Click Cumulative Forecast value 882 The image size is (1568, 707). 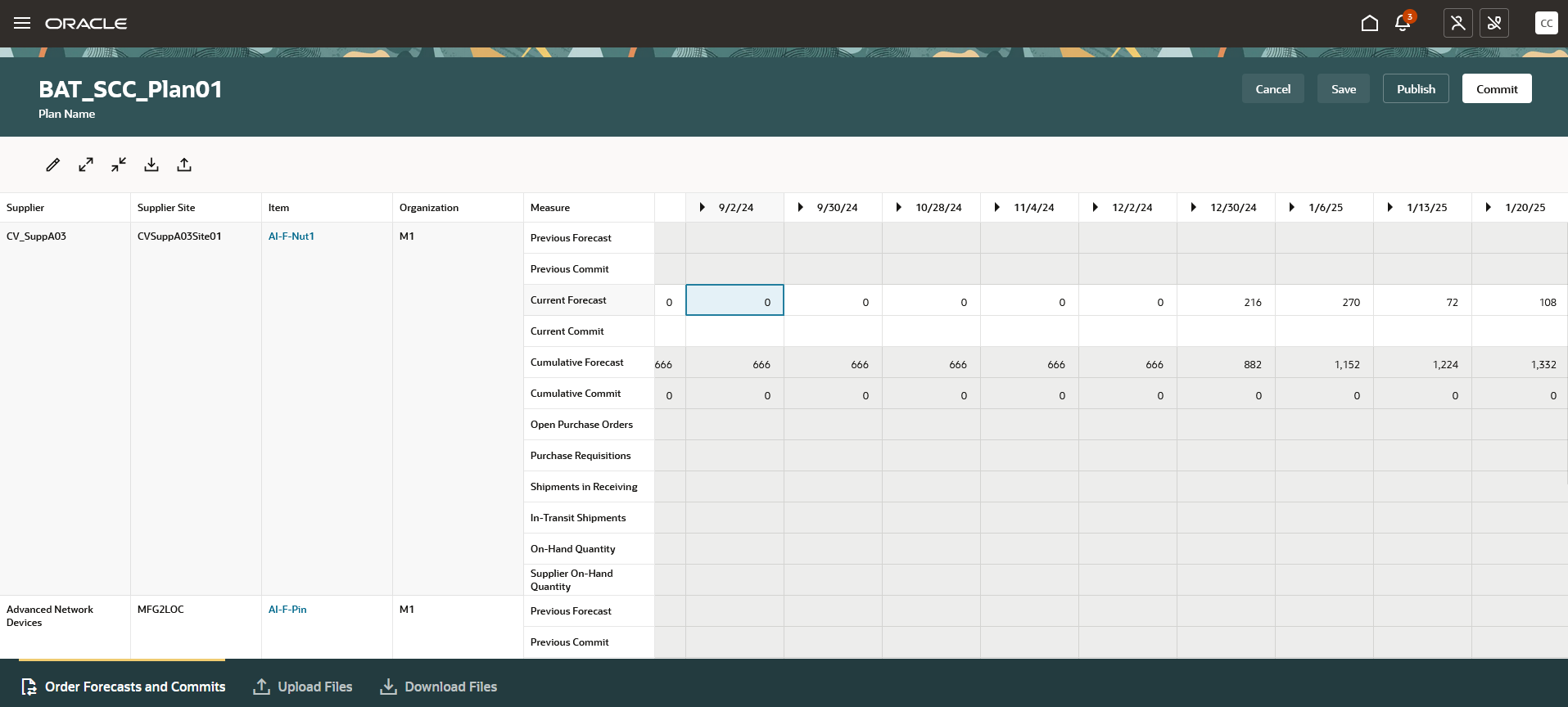tap(1226, 363)
